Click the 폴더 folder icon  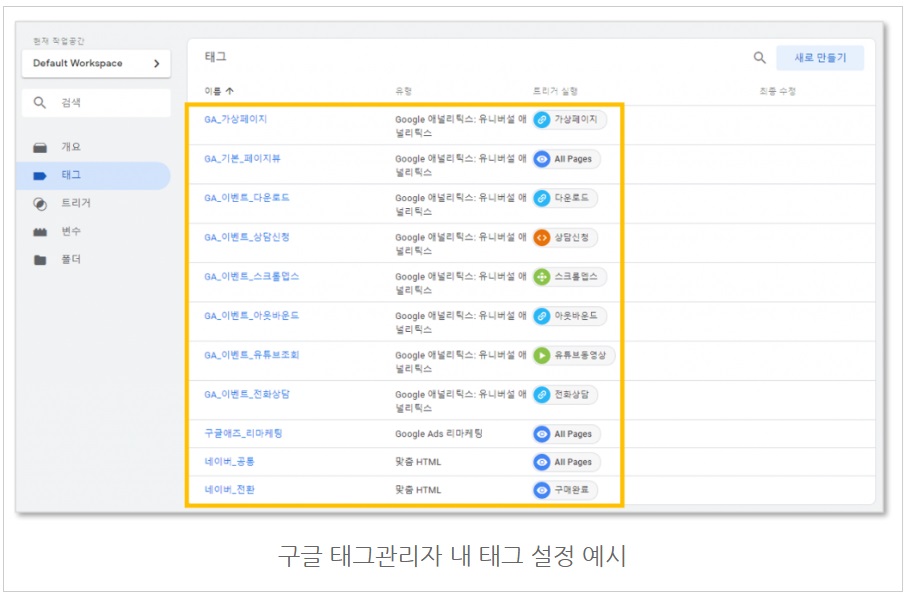coord(40,260)
